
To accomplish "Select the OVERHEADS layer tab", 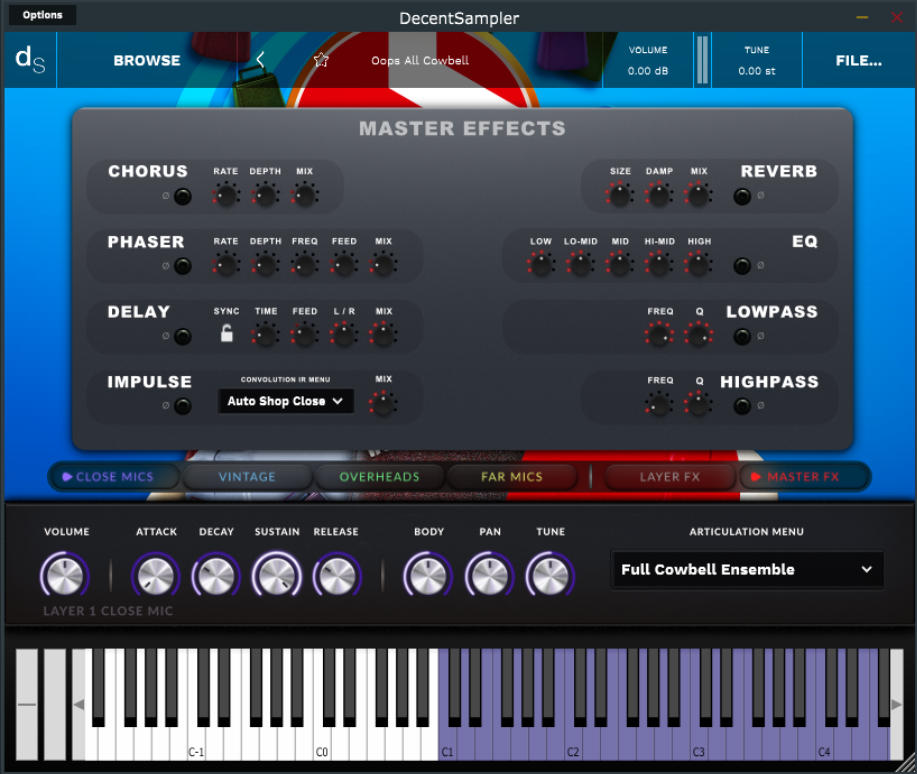I will 379,477.
